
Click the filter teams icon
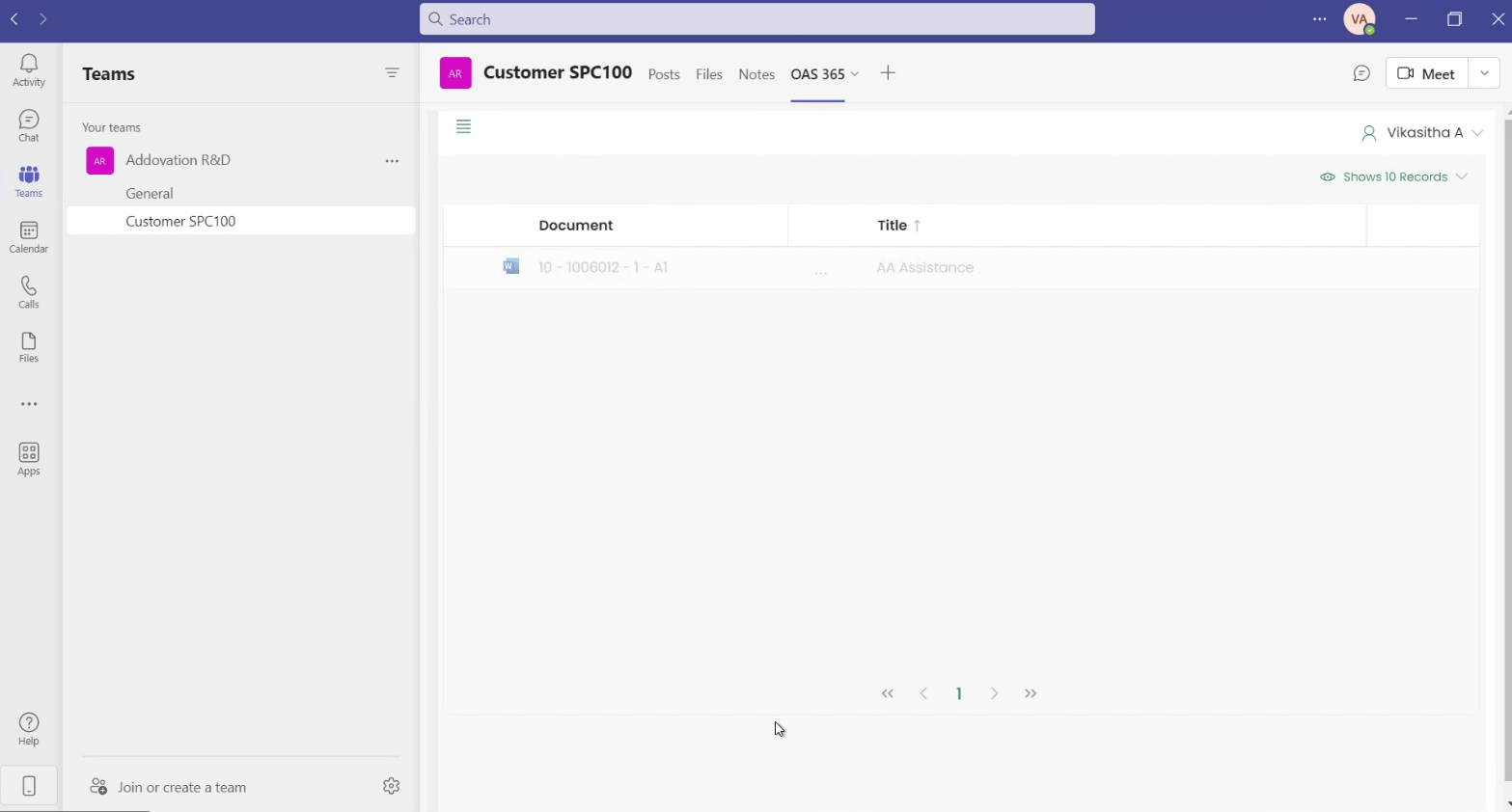(x=392, y=73)
